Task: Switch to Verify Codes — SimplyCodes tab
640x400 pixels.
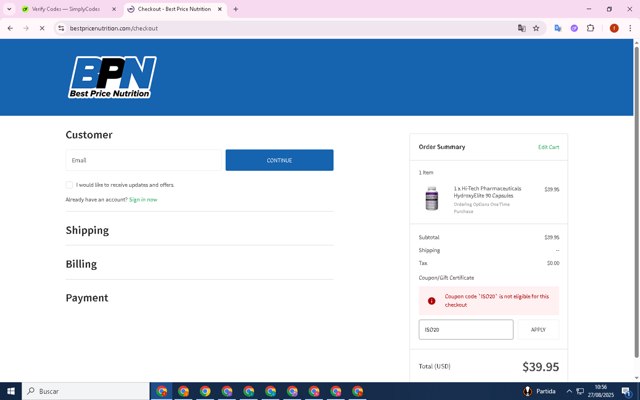Action: (x=65, y=9)
